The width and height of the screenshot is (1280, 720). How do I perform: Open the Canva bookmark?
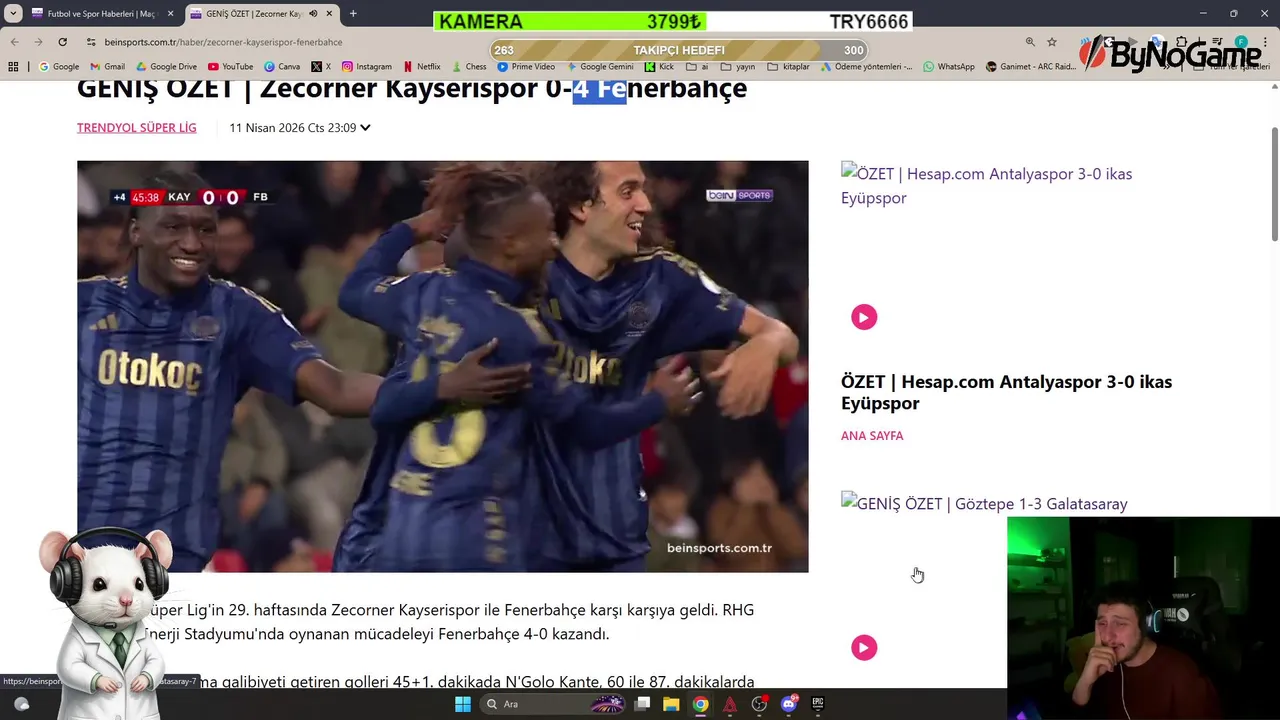282,67
